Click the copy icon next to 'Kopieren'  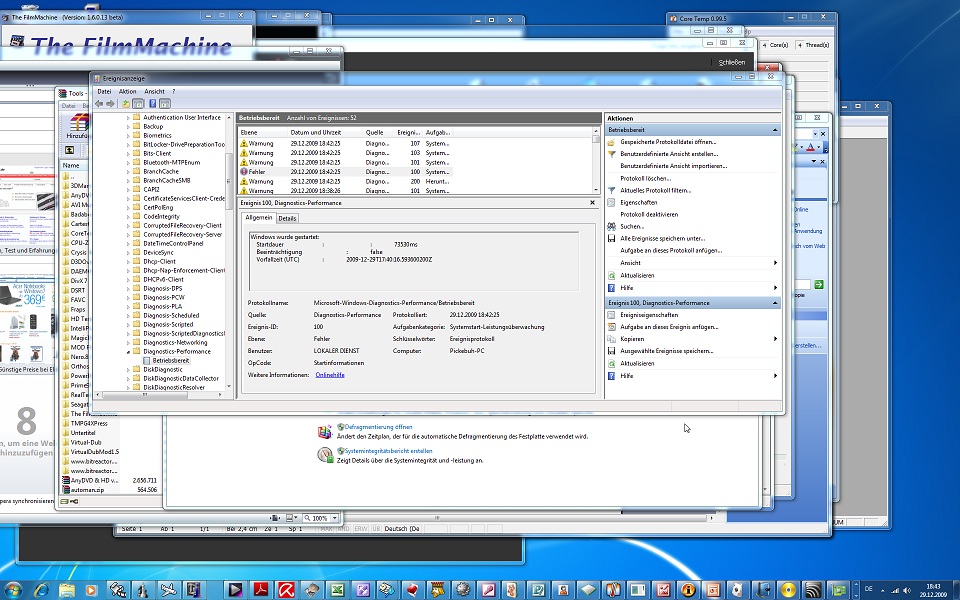coord(611,339)
